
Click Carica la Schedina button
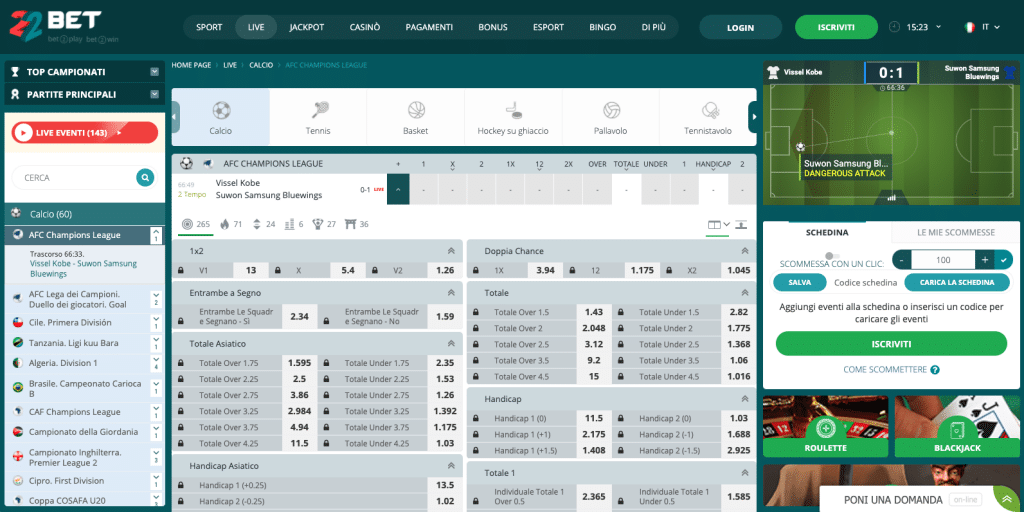pyautogui.click(x=957, y=283)
